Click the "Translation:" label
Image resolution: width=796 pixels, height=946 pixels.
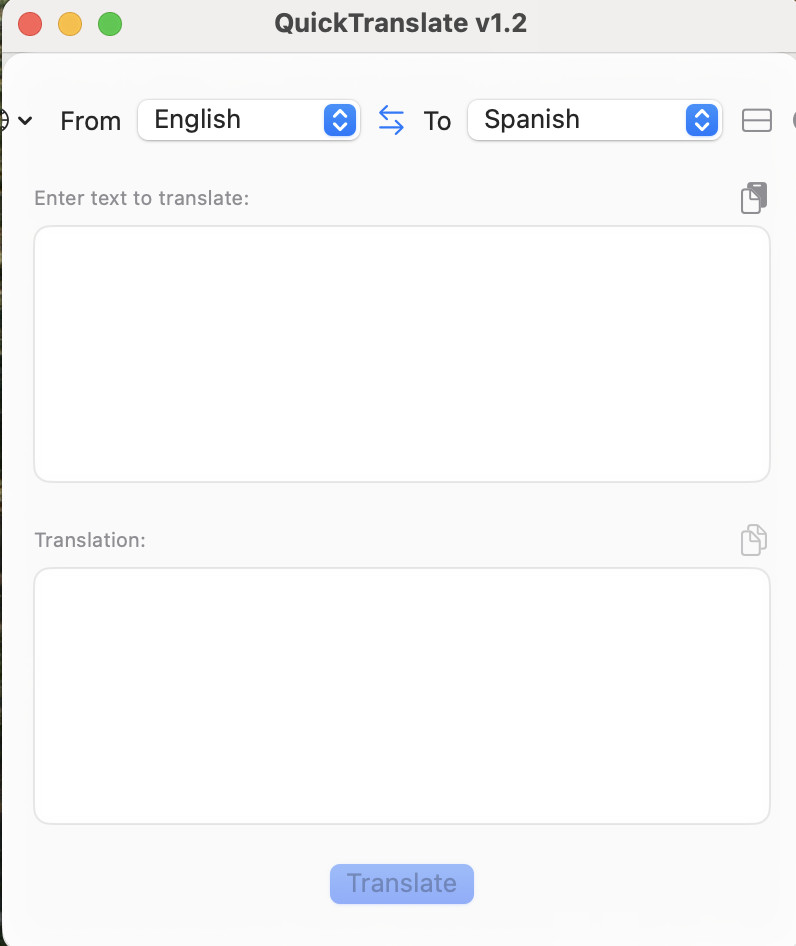90,540
